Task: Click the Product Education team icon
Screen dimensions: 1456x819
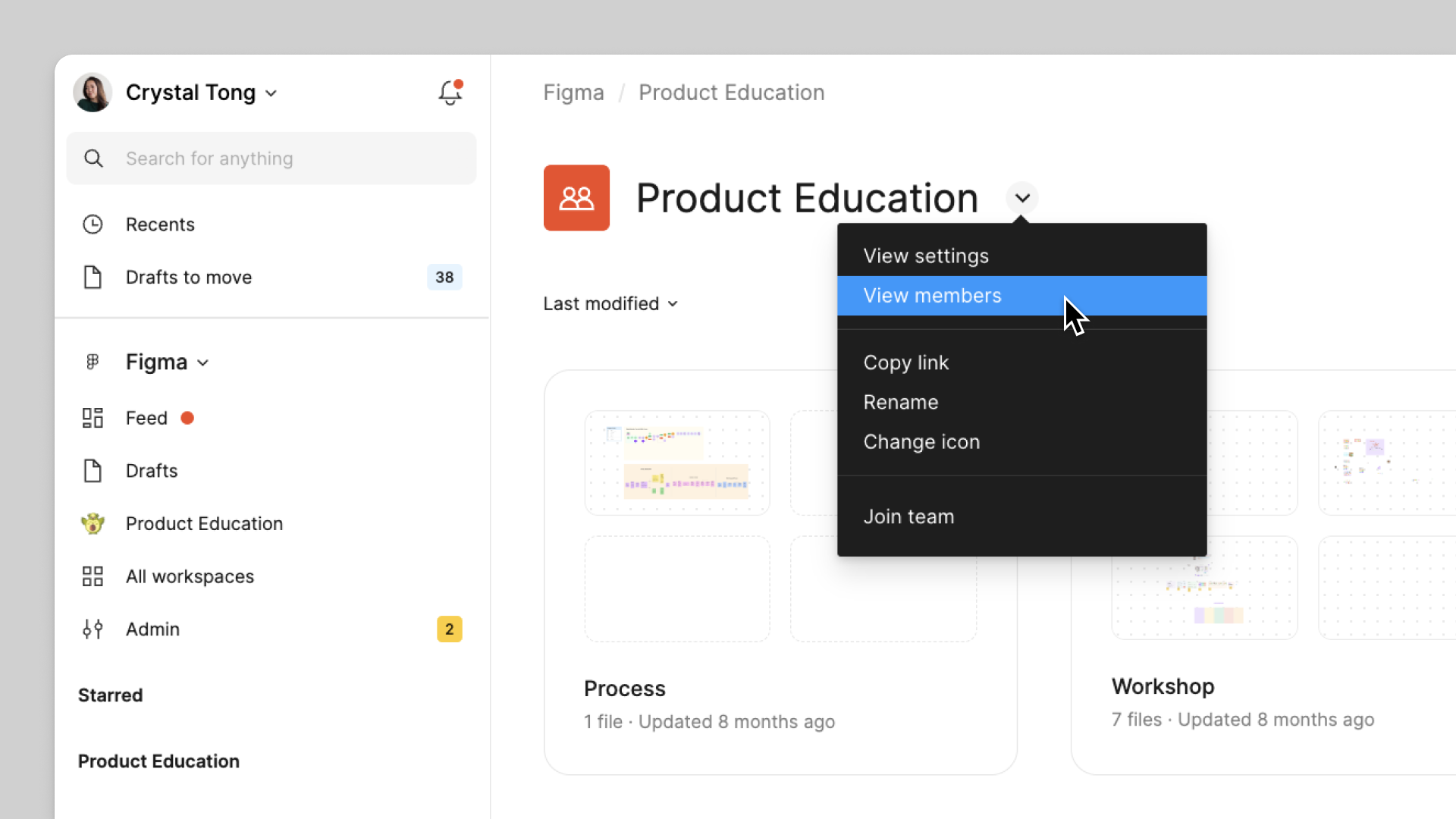Action: tap(576, 197)
